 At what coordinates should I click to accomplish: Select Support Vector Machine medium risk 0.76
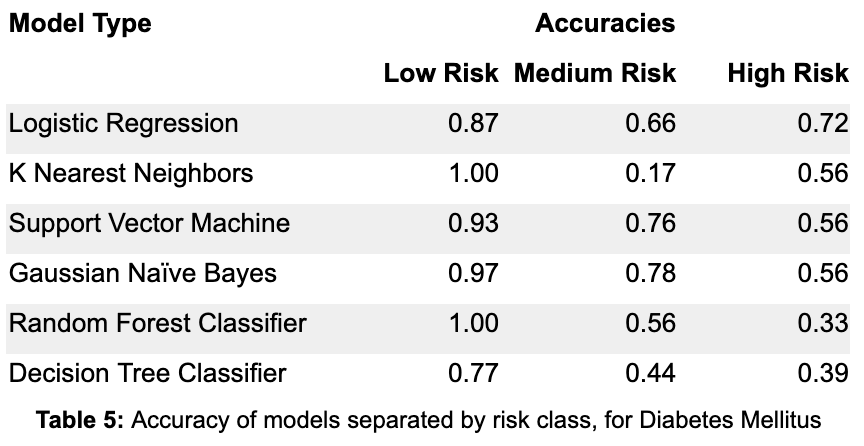(650, 223)
